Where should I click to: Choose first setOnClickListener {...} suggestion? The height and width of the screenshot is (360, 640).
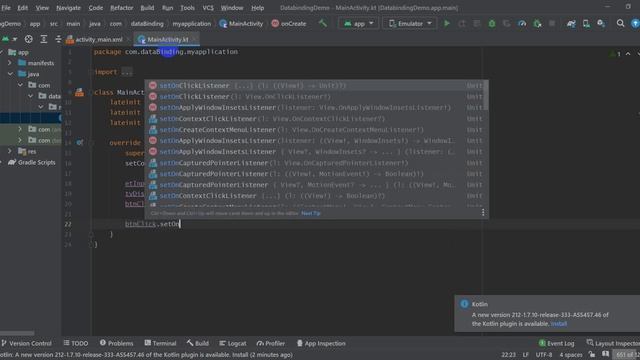point(316,85)
